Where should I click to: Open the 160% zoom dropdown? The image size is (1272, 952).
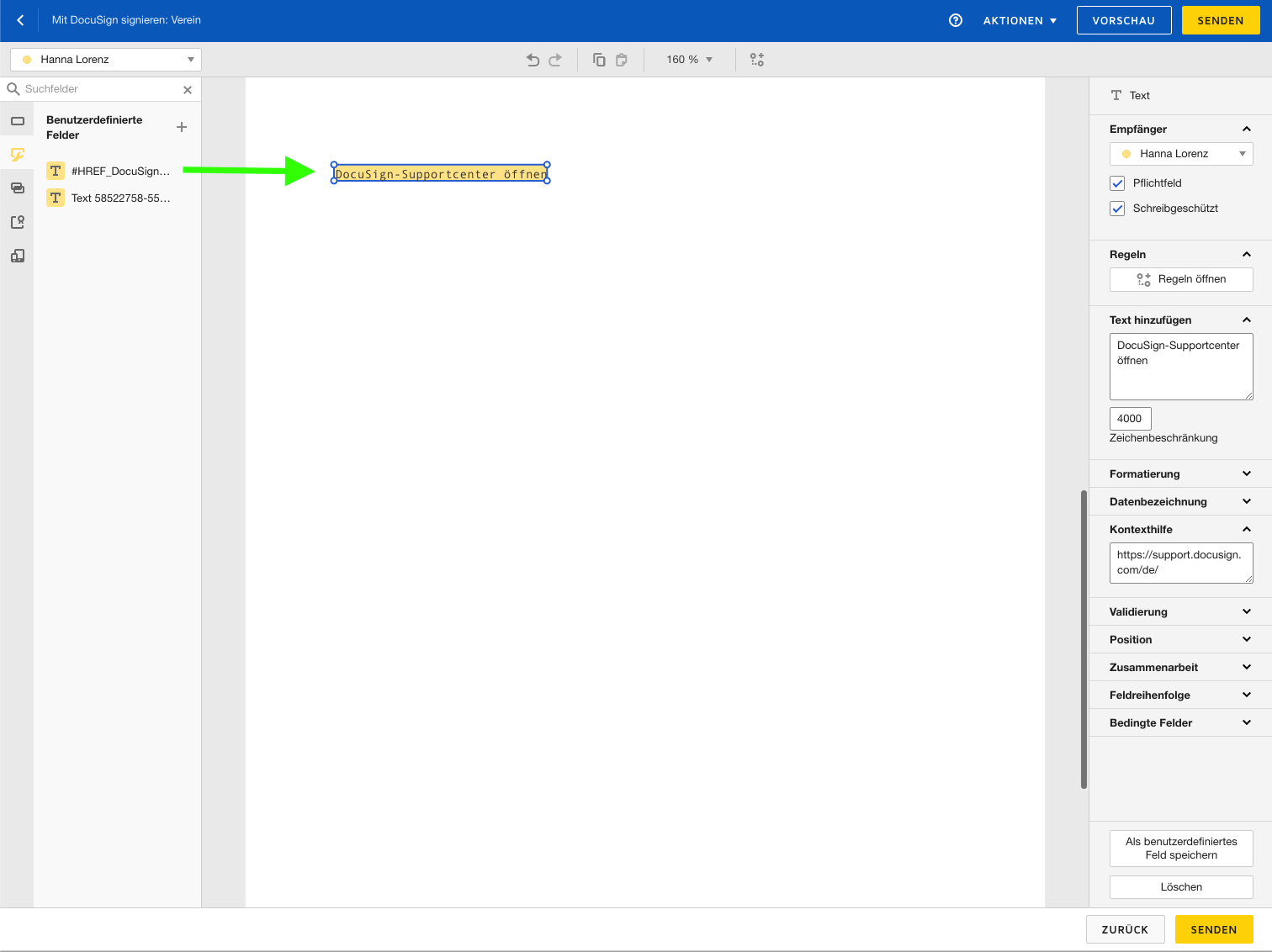coord(689,59)
